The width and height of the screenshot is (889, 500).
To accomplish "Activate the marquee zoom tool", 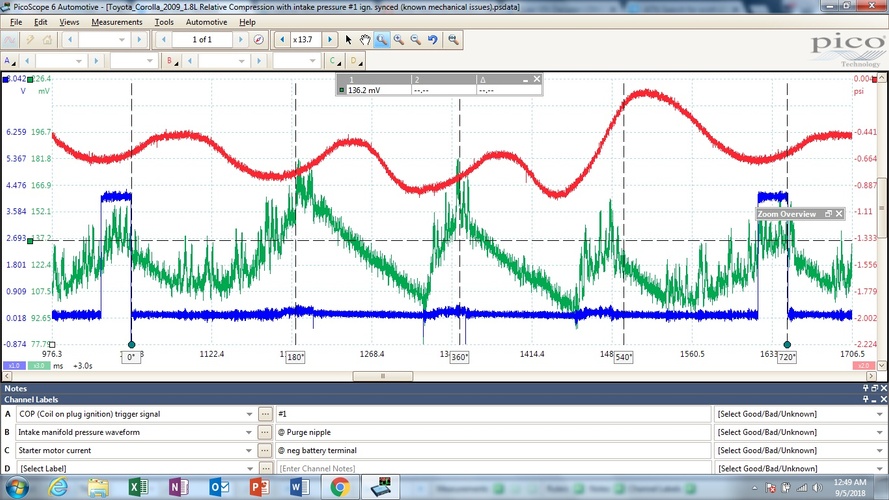I will (382, 40).
